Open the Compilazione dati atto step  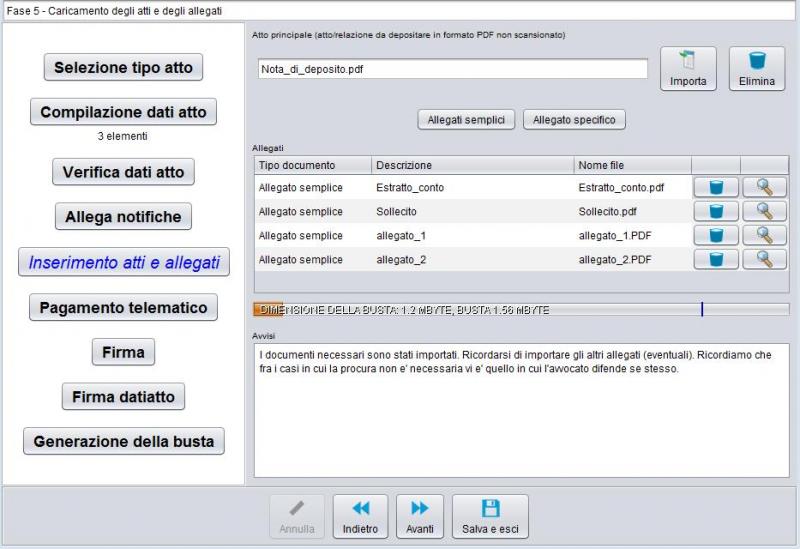click(x=123, y=112)
